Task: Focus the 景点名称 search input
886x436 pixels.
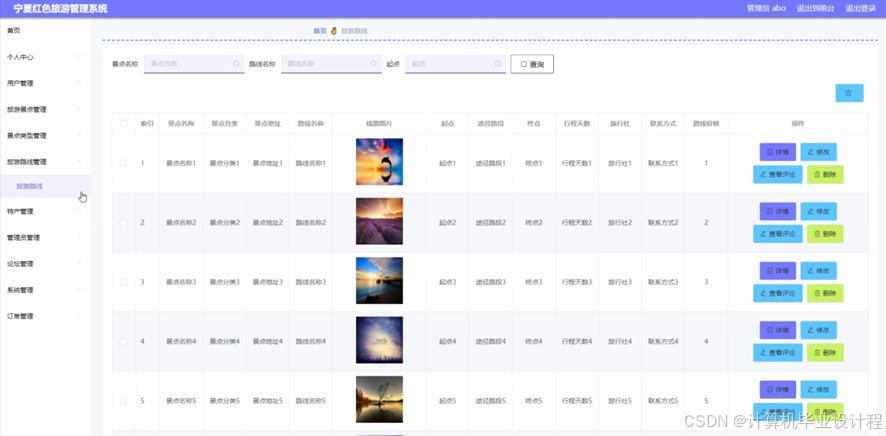Action: (x=194, y=64)
